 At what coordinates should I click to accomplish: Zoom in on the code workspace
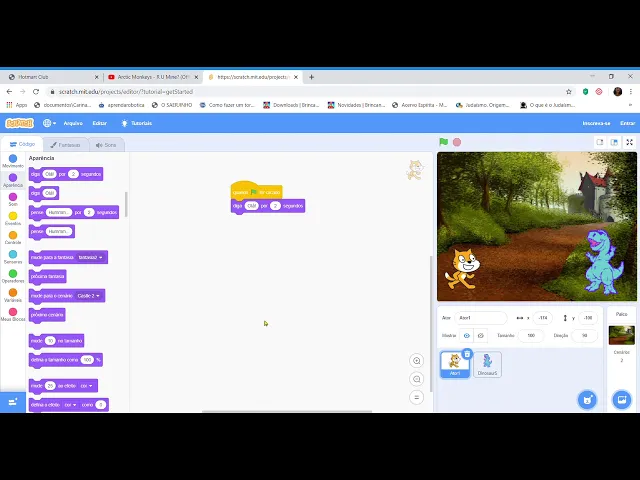point(417,360)
